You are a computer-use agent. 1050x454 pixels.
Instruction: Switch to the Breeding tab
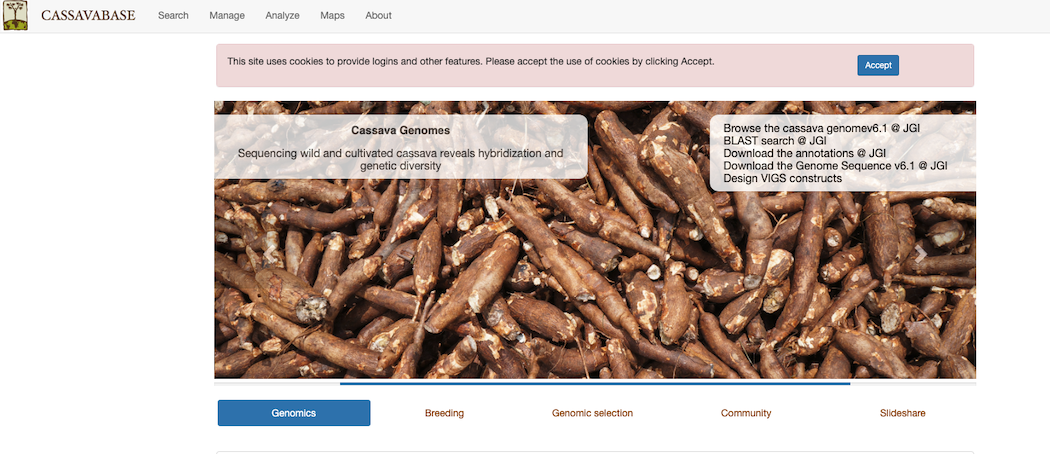(x=444, y=413)
